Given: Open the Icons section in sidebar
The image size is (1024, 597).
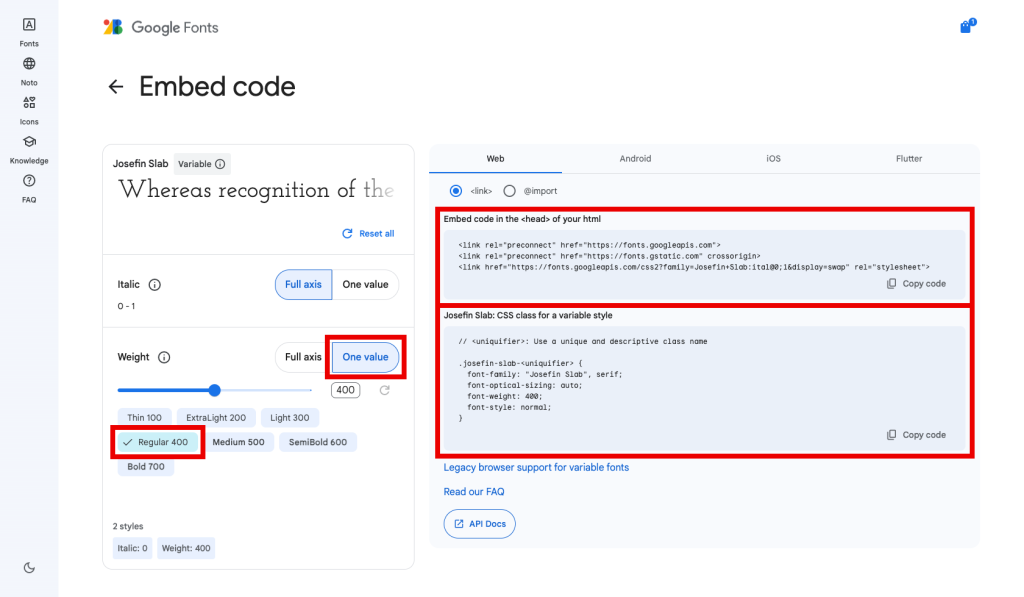Looking at the screenshot, I should point(29,103).
